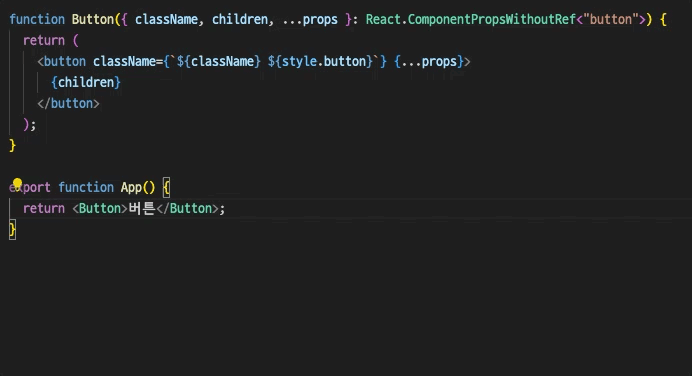Click the closing brace of Button function
This screenshot has height=376, width=692.
click(x=12, y=145)
